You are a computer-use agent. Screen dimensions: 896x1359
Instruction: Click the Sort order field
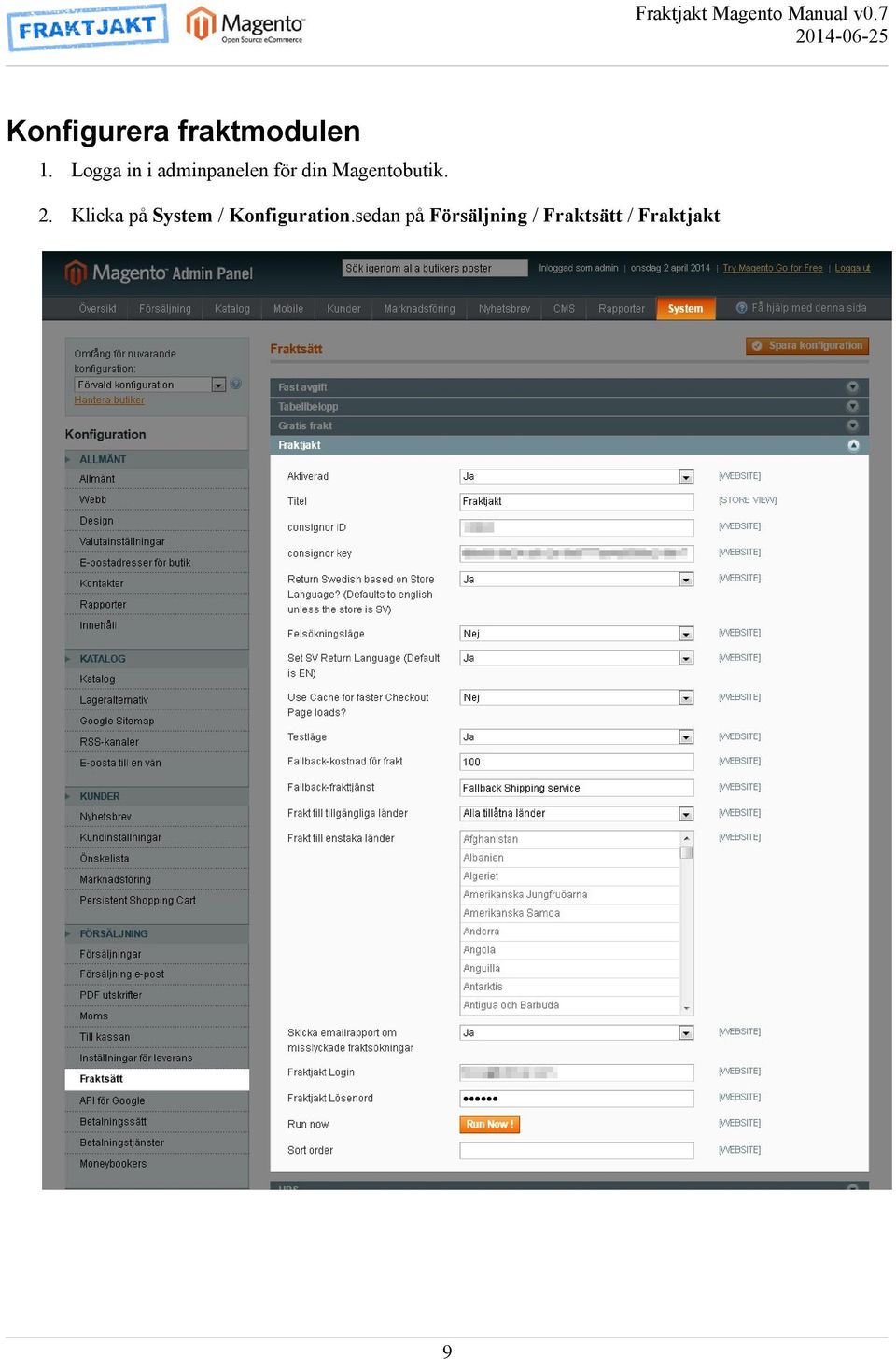(577, 1151)
